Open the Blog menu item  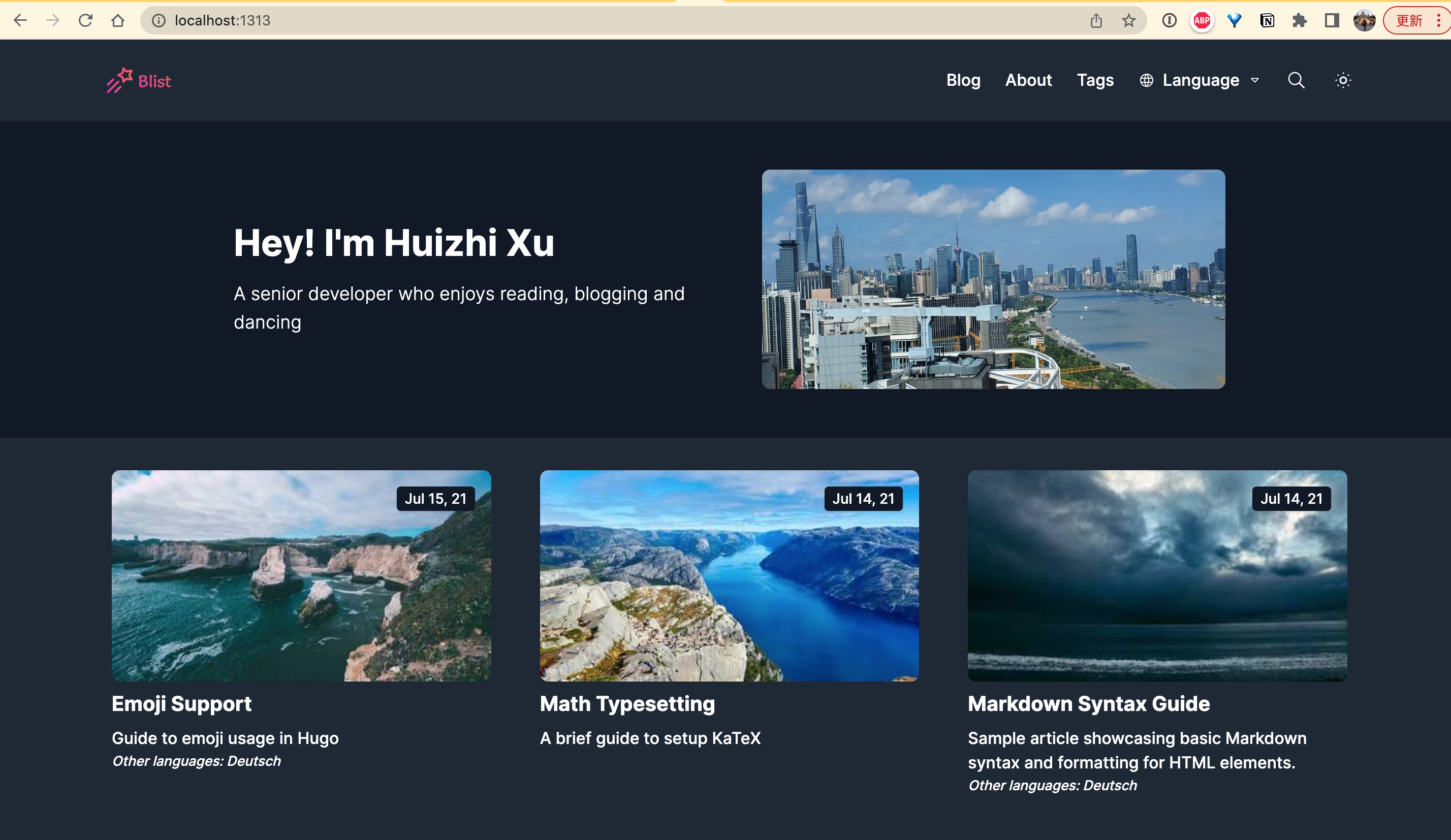pyautogui.click(x=963, y=80)
